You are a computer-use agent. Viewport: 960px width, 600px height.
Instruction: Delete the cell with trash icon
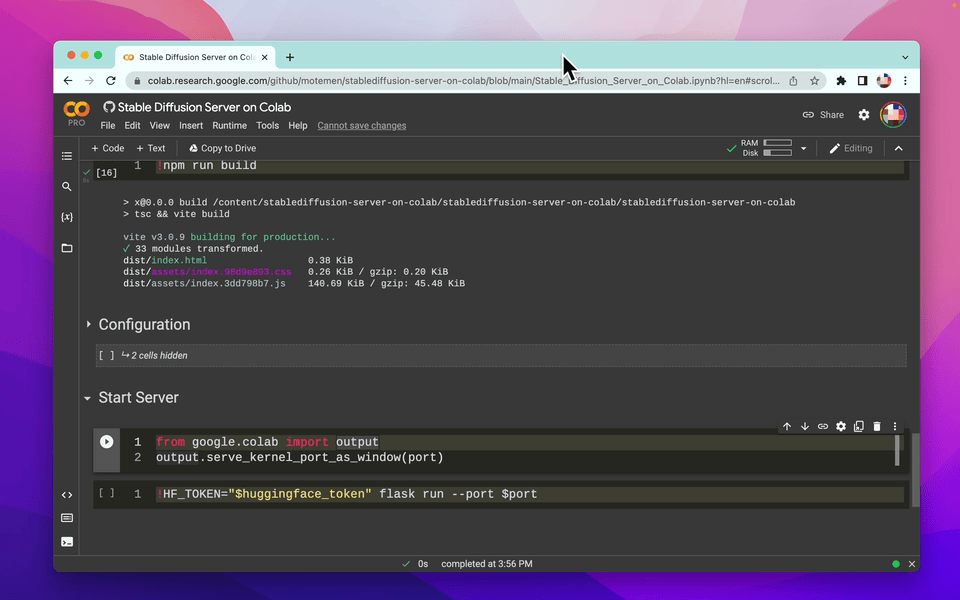pyautogui.click(x=877, y=426)
